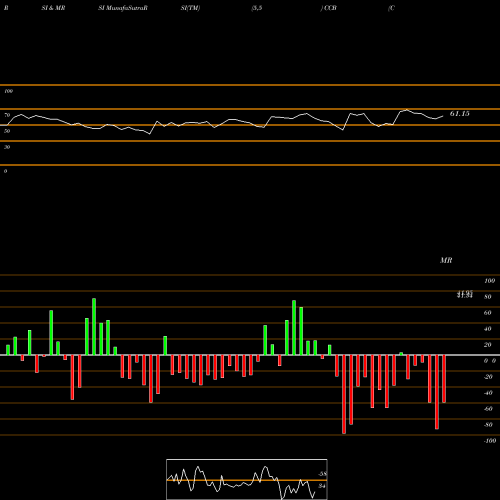Viewport: 500px width, 500px height.
Task: Click the '(5,5' header text
Action: click(x=257, y=8)
